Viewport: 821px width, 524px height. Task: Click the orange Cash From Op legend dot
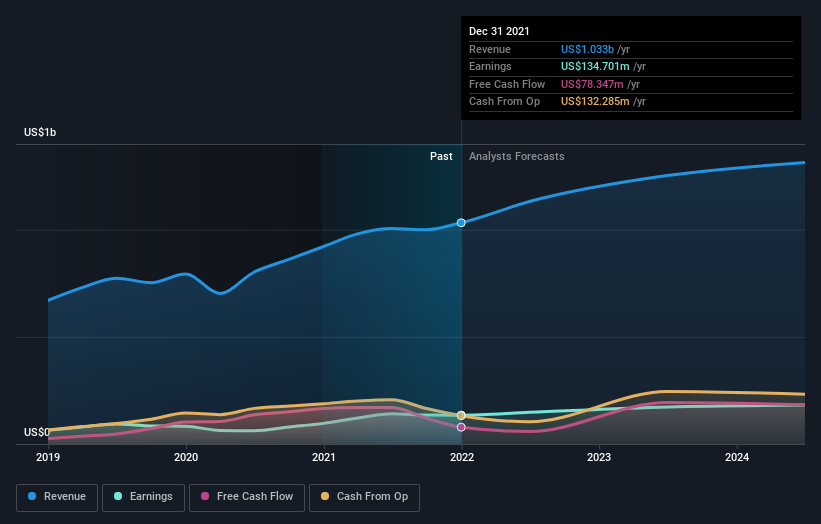(x=325, y=496)
